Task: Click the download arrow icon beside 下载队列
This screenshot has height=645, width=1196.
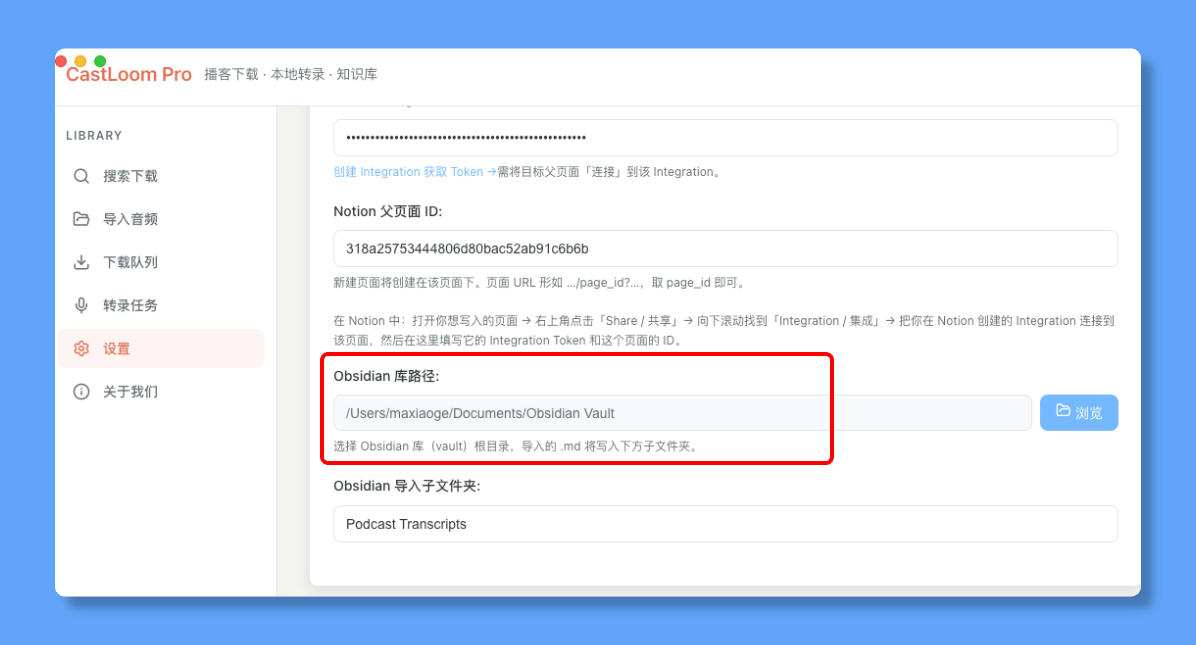Action: coord(81,262)
